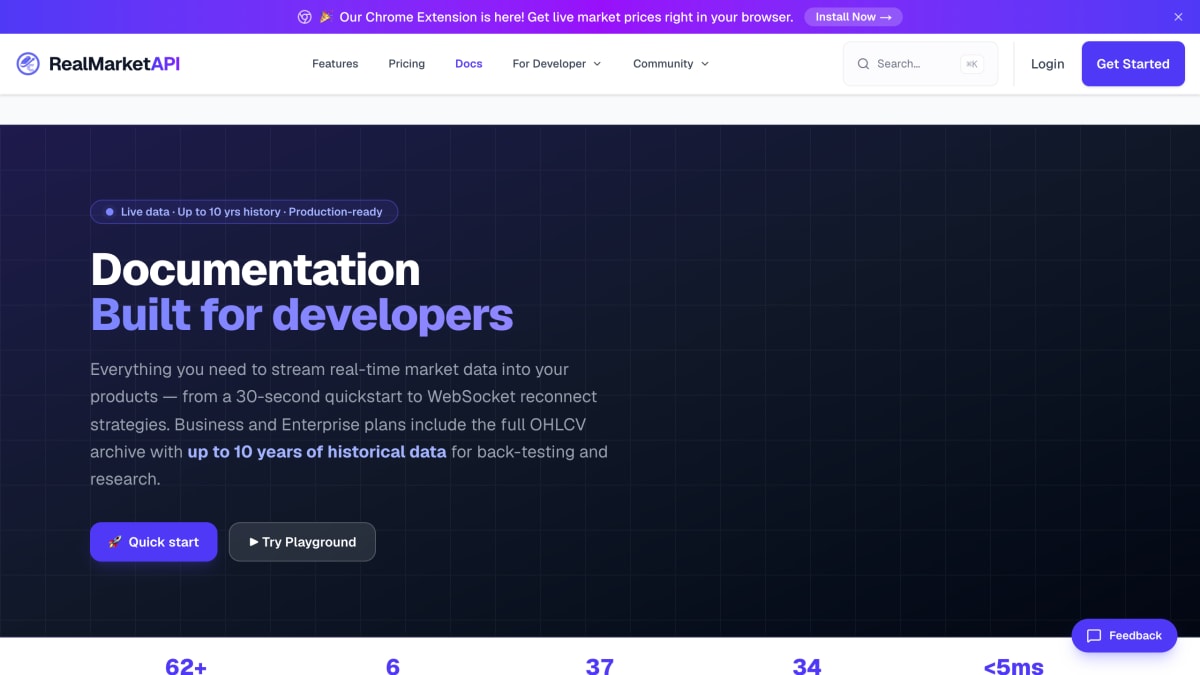
Task: Click the search magnifier icon
Action: coord(863,64)
